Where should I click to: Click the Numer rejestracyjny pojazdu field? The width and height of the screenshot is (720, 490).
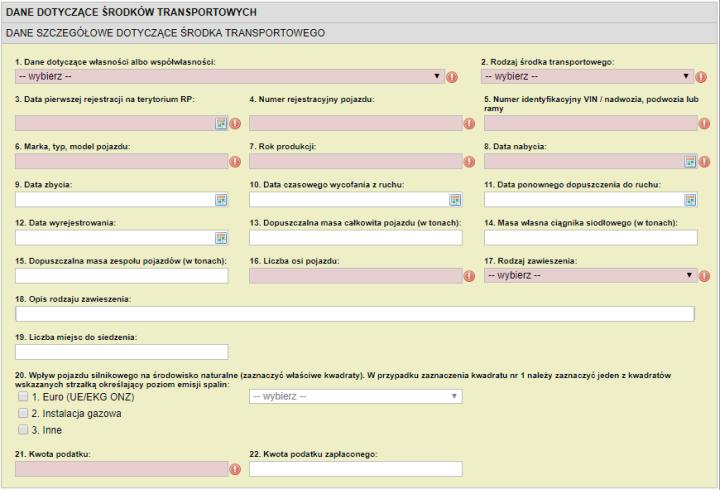(355, 124)
